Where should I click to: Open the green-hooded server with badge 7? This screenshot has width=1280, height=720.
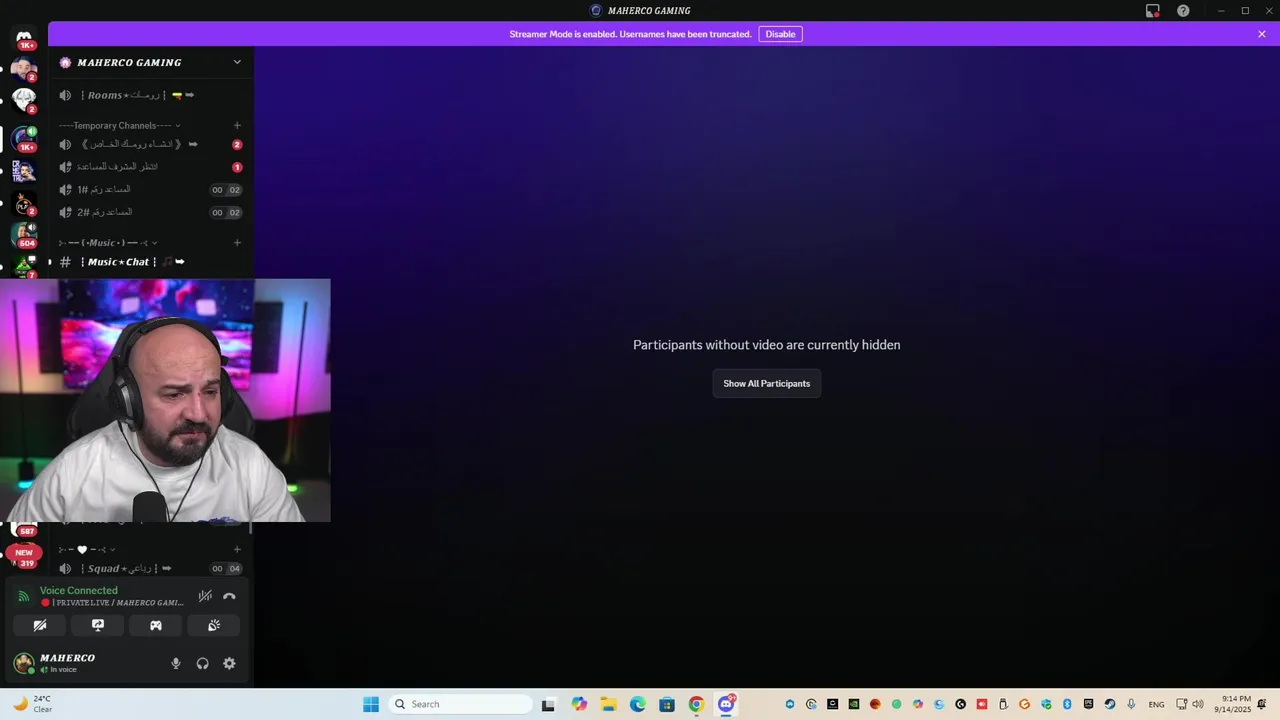pyautogui.click(x=24, y=268)
